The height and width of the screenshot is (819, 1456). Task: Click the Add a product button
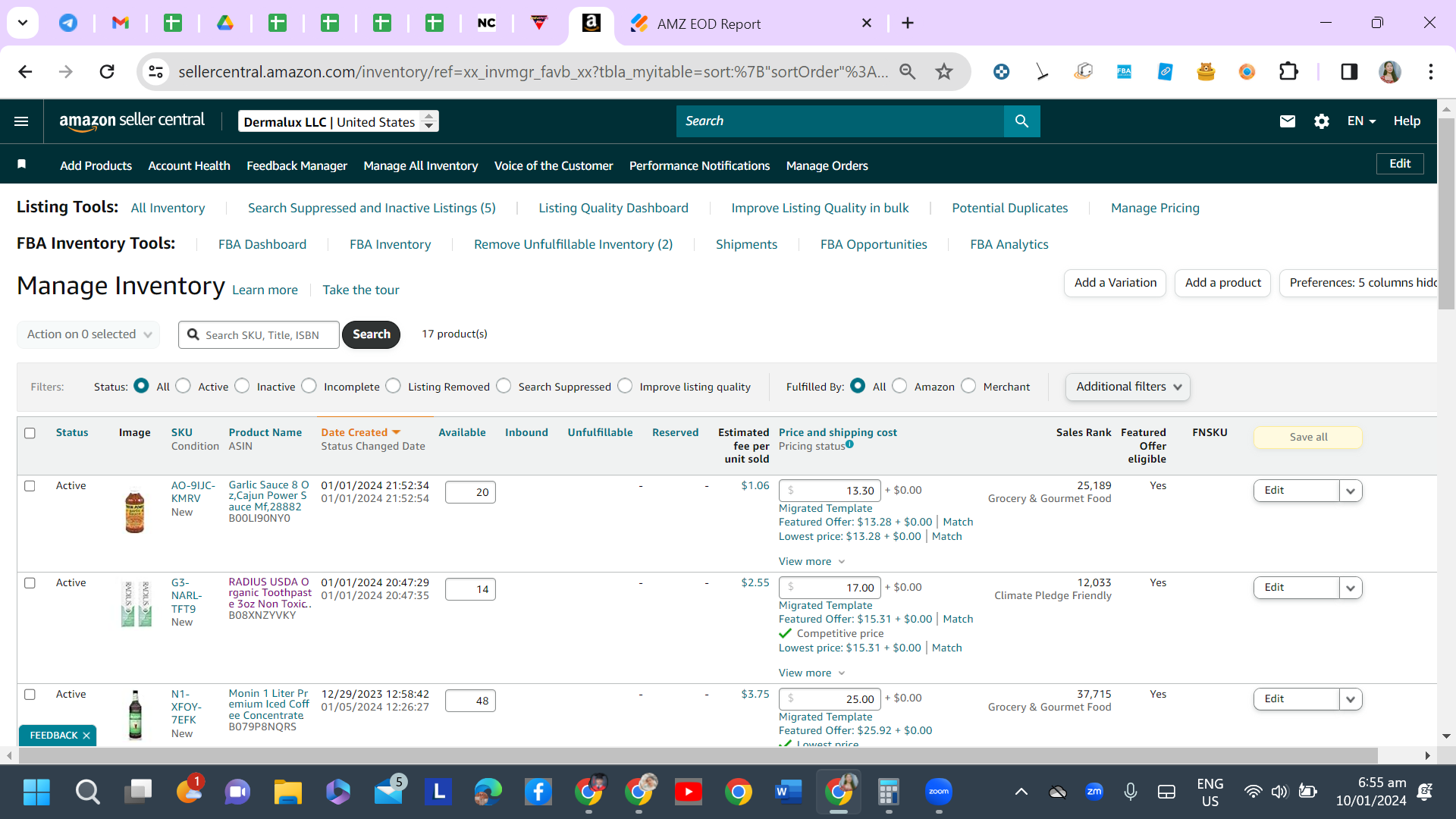(1222, 283)
